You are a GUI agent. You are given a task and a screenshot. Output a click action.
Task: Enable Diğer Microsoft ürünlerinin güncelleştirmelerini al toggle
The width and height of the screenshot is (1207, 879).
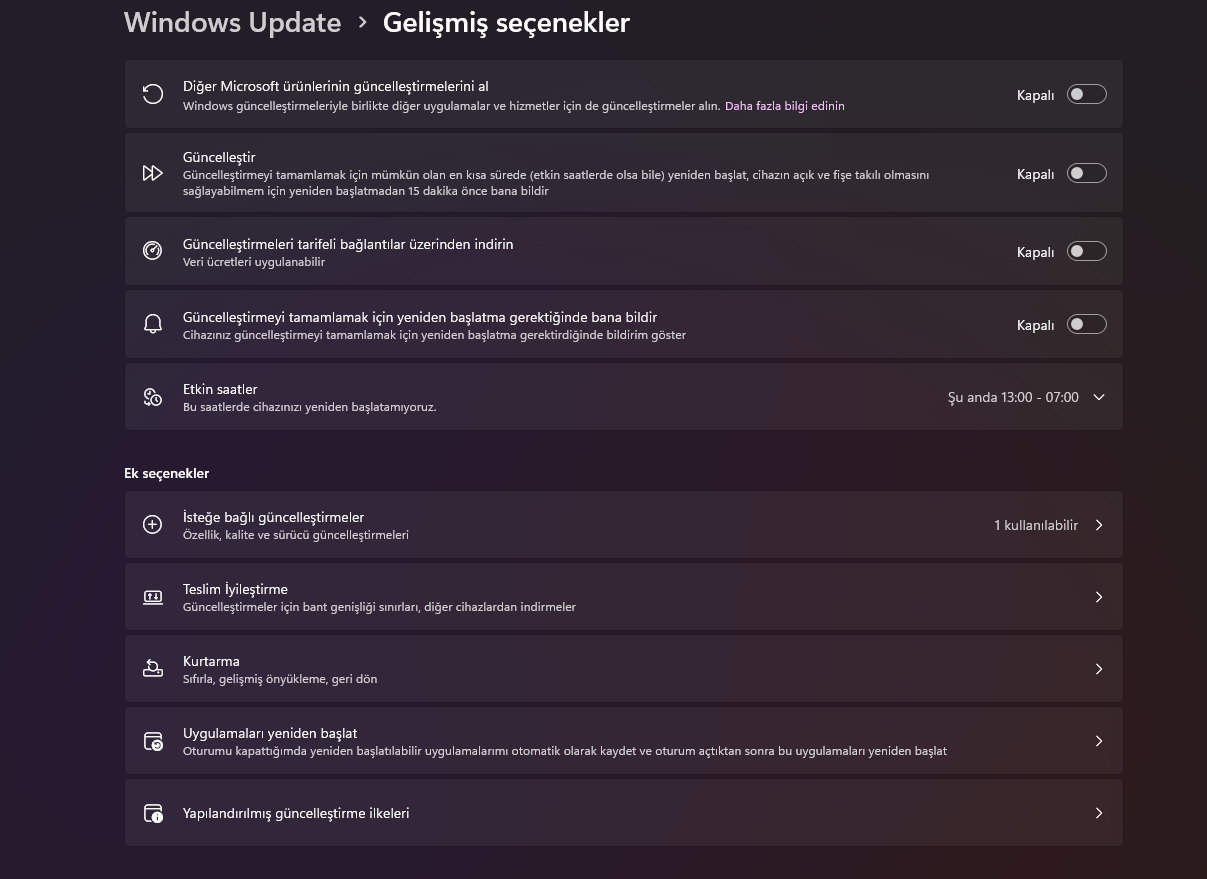pyautogui.click(x=1086, y=94)
